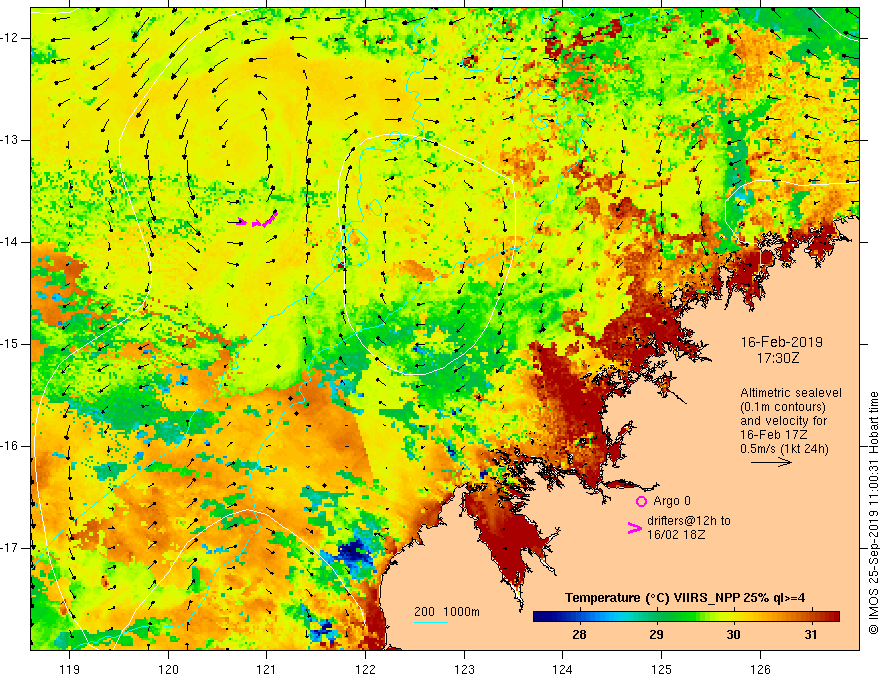Click the latitude axis label '-17'
The width and height of the screenshot is (880, 680).
tap(10, 548)
